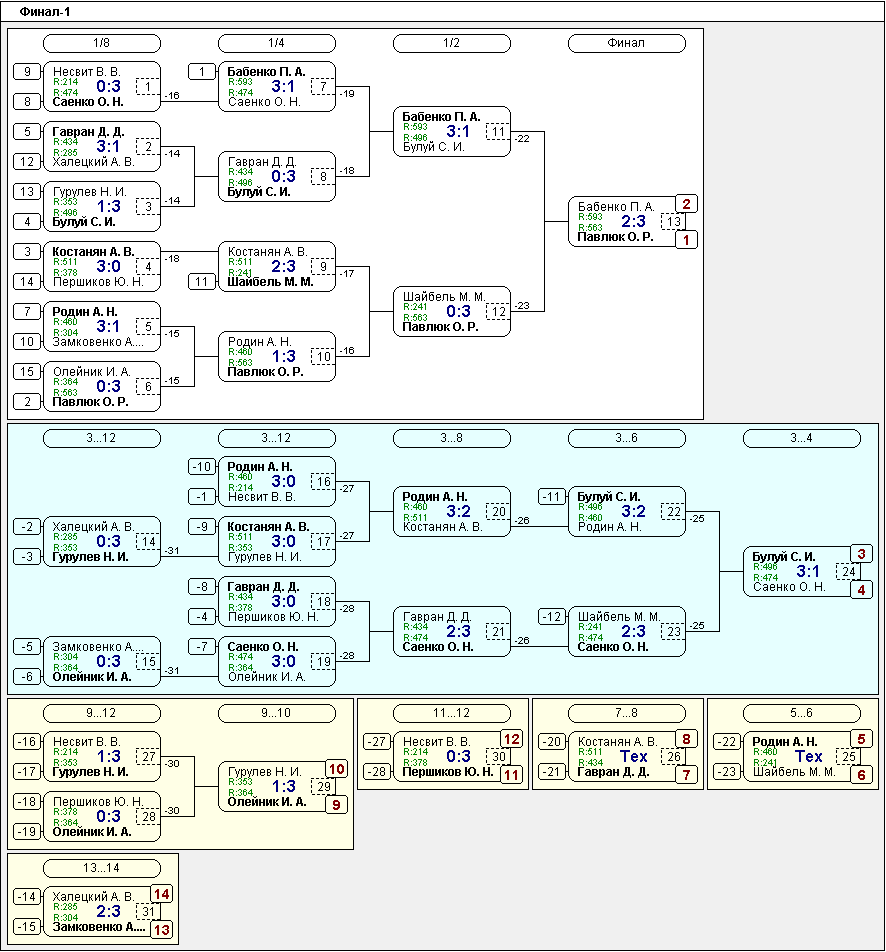Click the Финал round header
The image size is (886, 952).
pyautogui.click(x=626, y=43)
